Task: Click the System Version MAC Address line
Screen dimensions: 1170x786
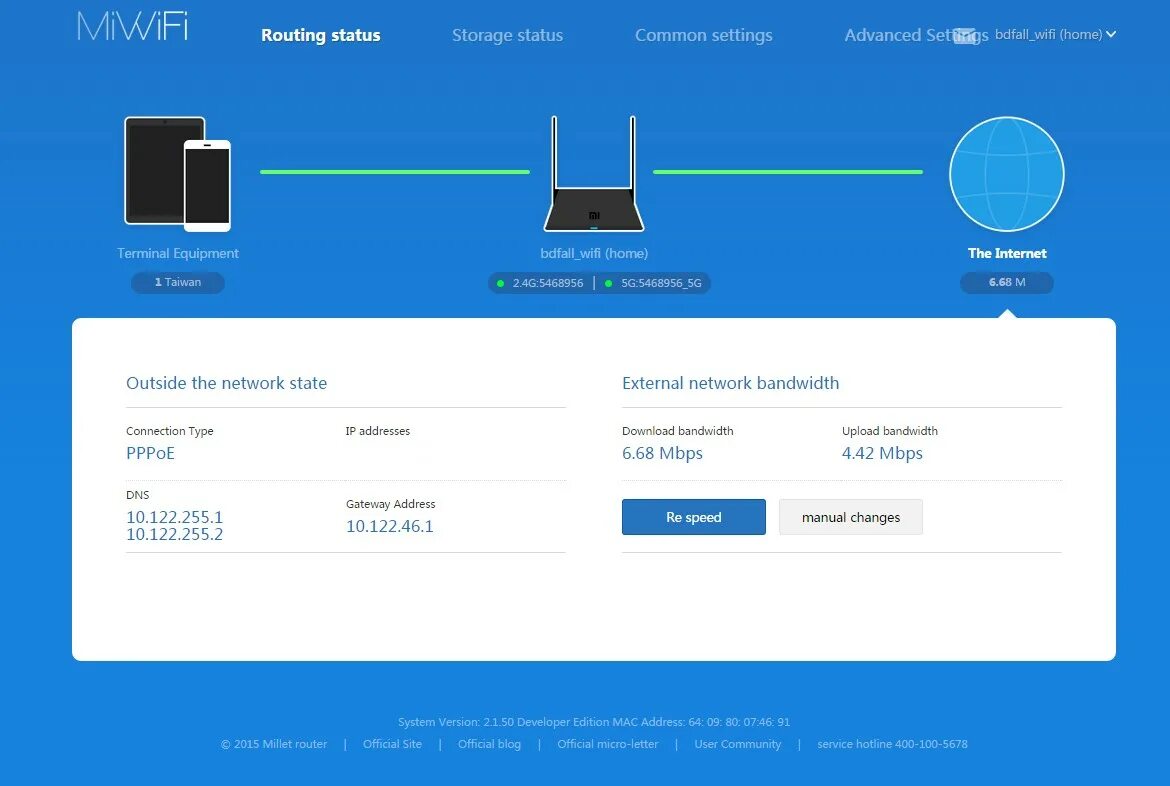Action: coord(594,722)
